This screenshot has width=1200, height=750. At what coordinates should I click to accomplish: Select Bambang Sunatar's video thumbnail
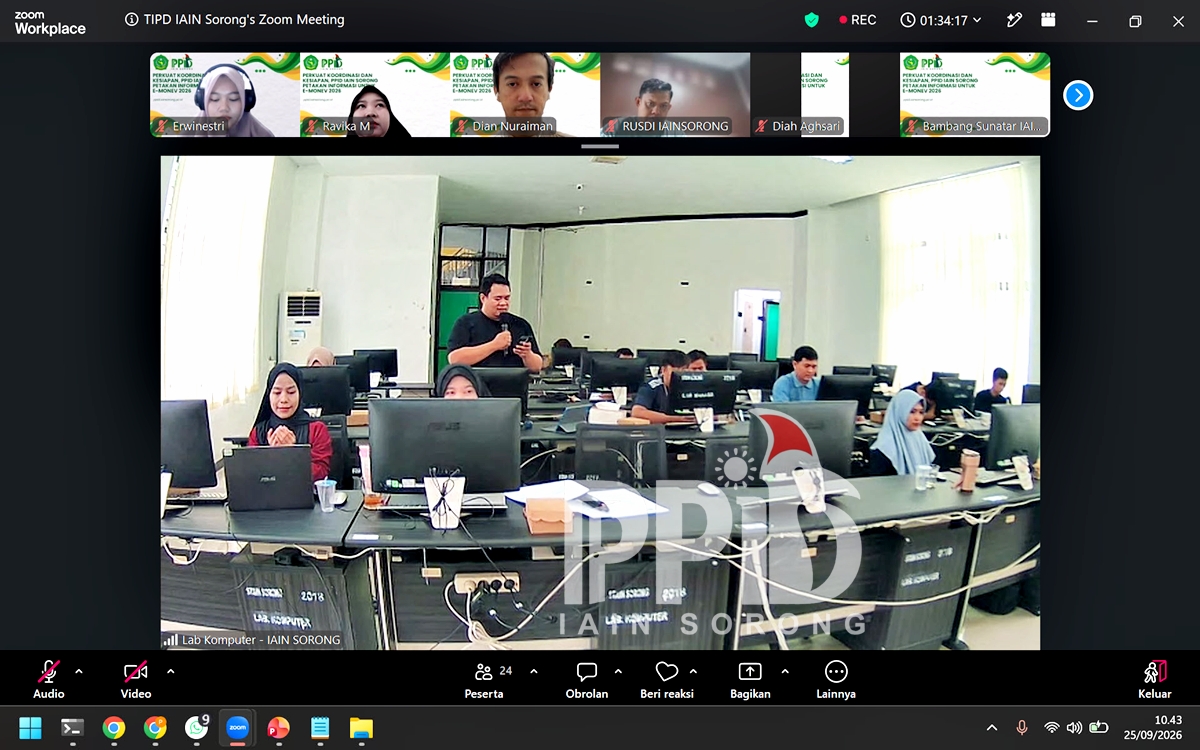tap(975, 95)
